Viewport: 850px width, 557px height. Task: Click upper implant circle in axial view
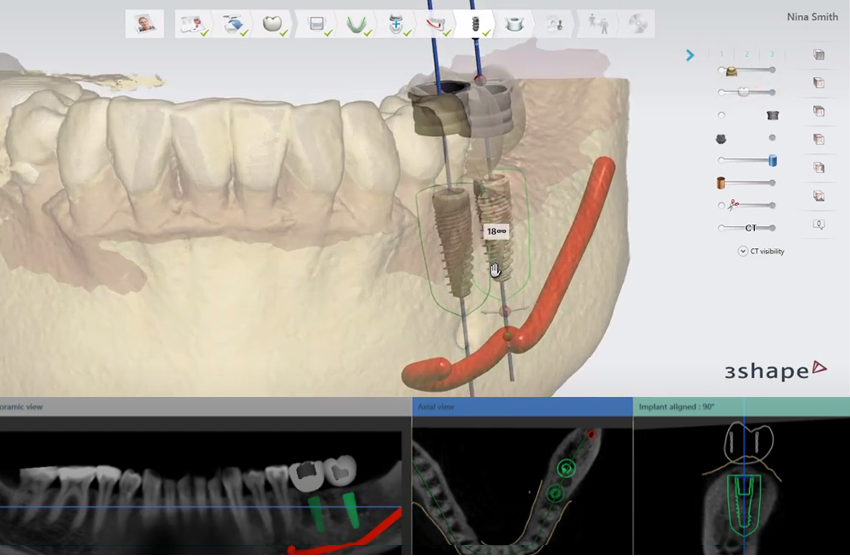click(x=566, y=468)
